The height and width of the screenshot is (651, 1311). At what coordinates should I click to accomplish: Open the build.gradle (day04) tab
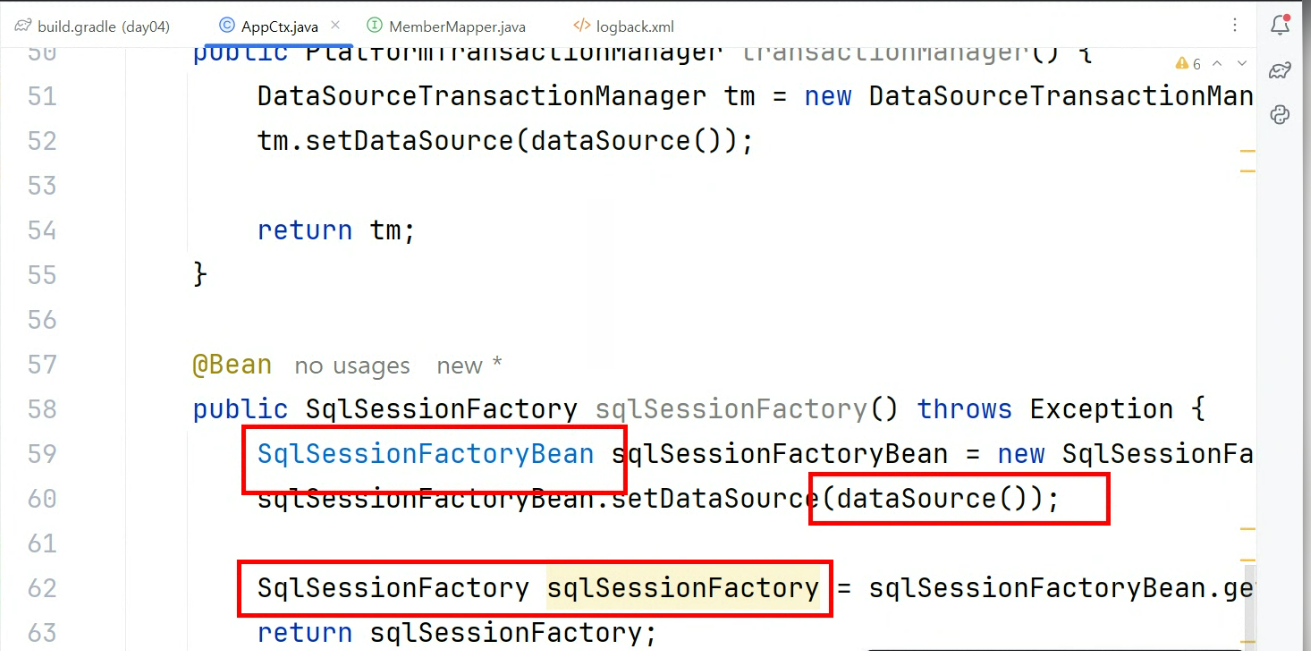[x=93, y=27]
